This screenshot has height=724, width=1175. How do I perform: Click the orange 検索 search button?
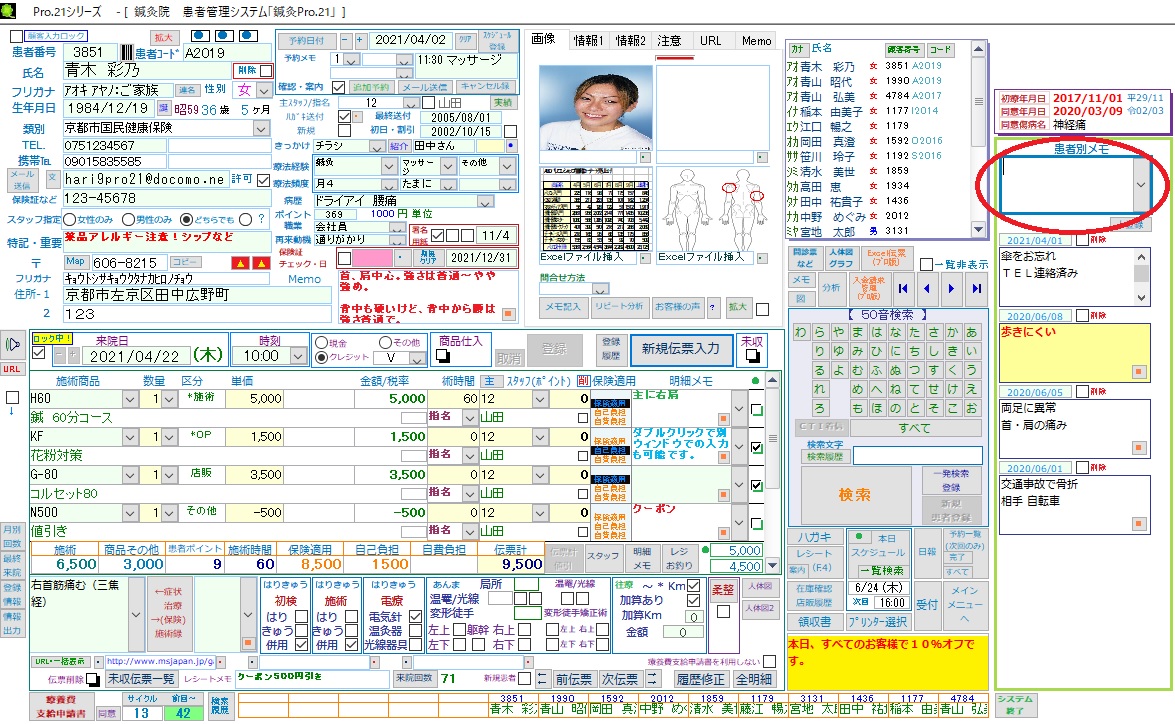[855, 495]
